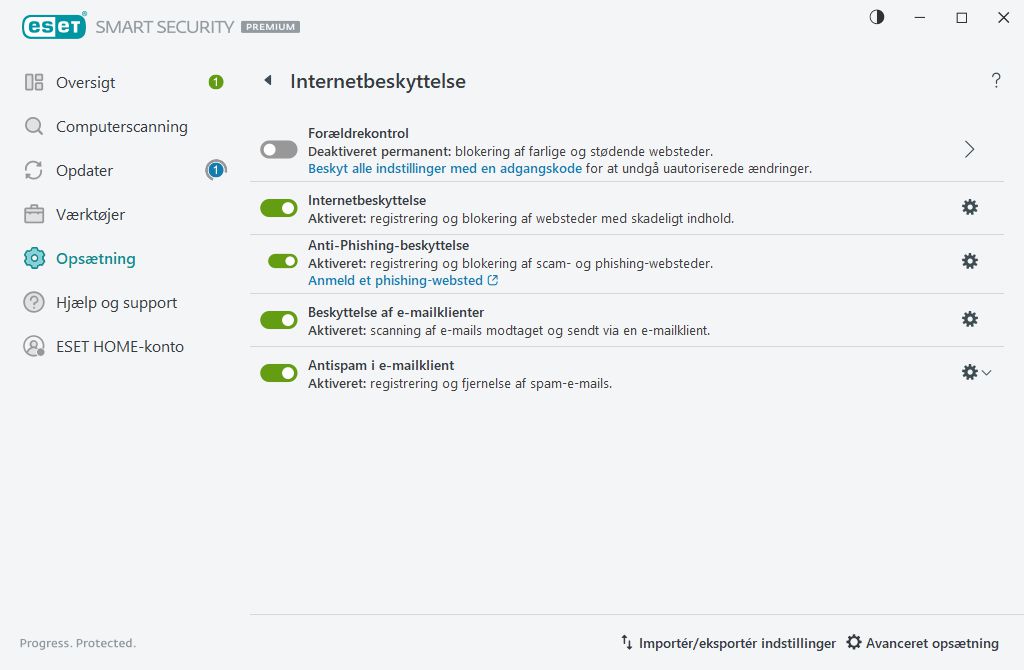
Task: Open Anti-Phishing-beskyttelse settings gear
Action: (969, 261)
